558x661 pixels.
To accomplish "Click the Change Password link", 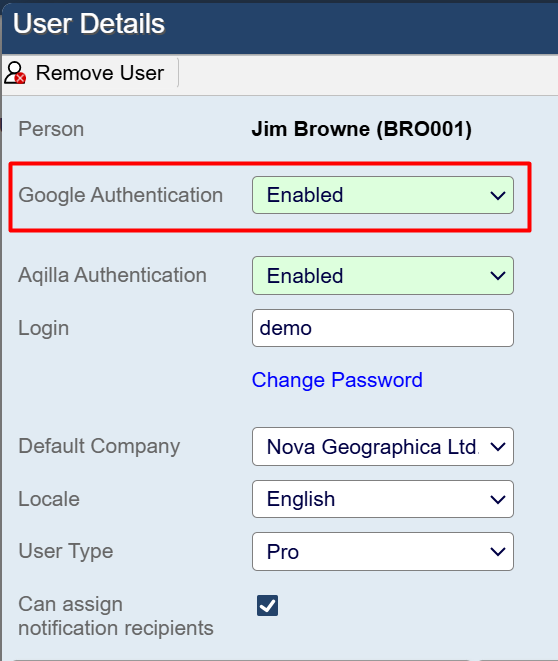I will (337, 380).
